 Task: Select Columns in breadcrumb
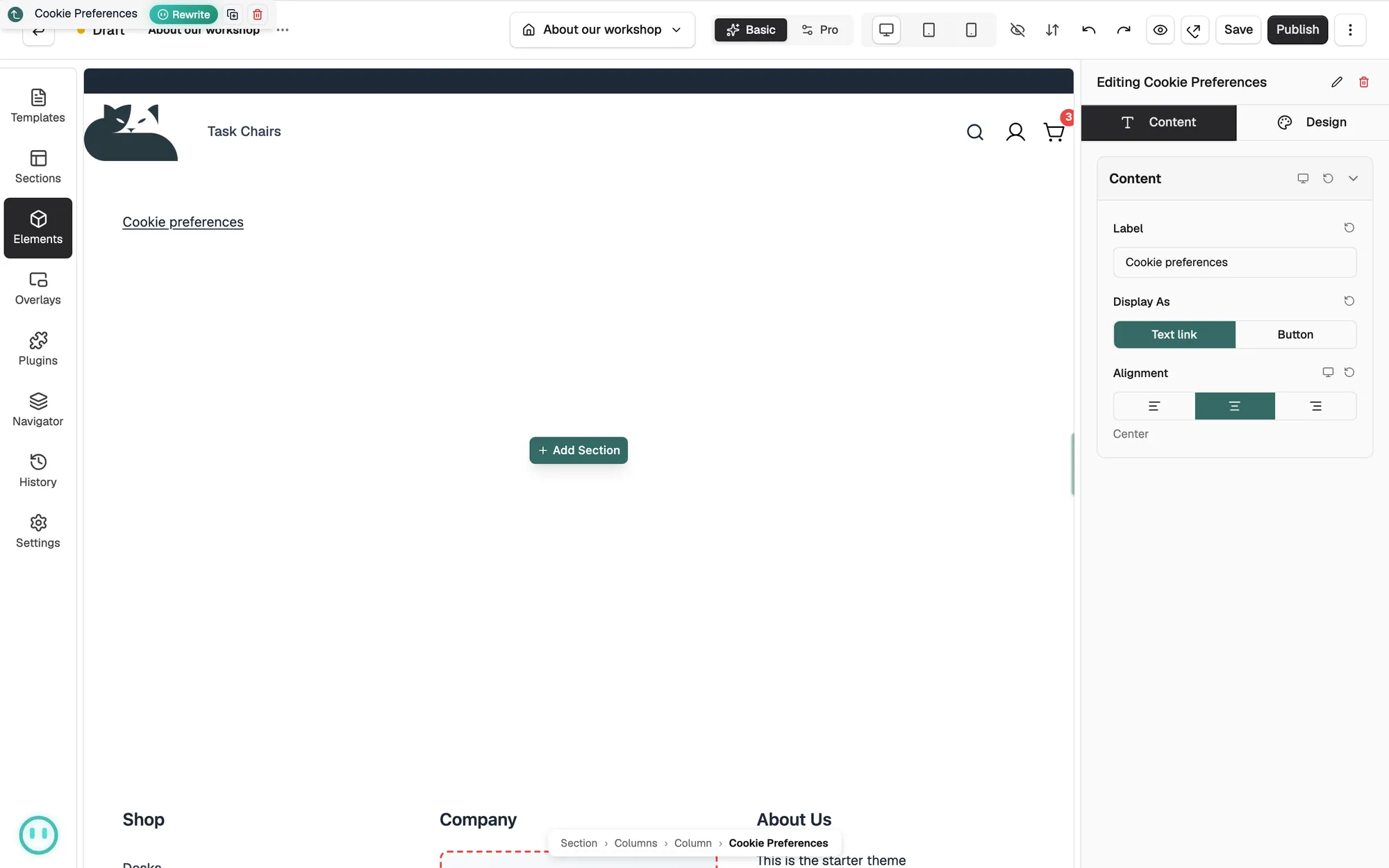(635, 843)
